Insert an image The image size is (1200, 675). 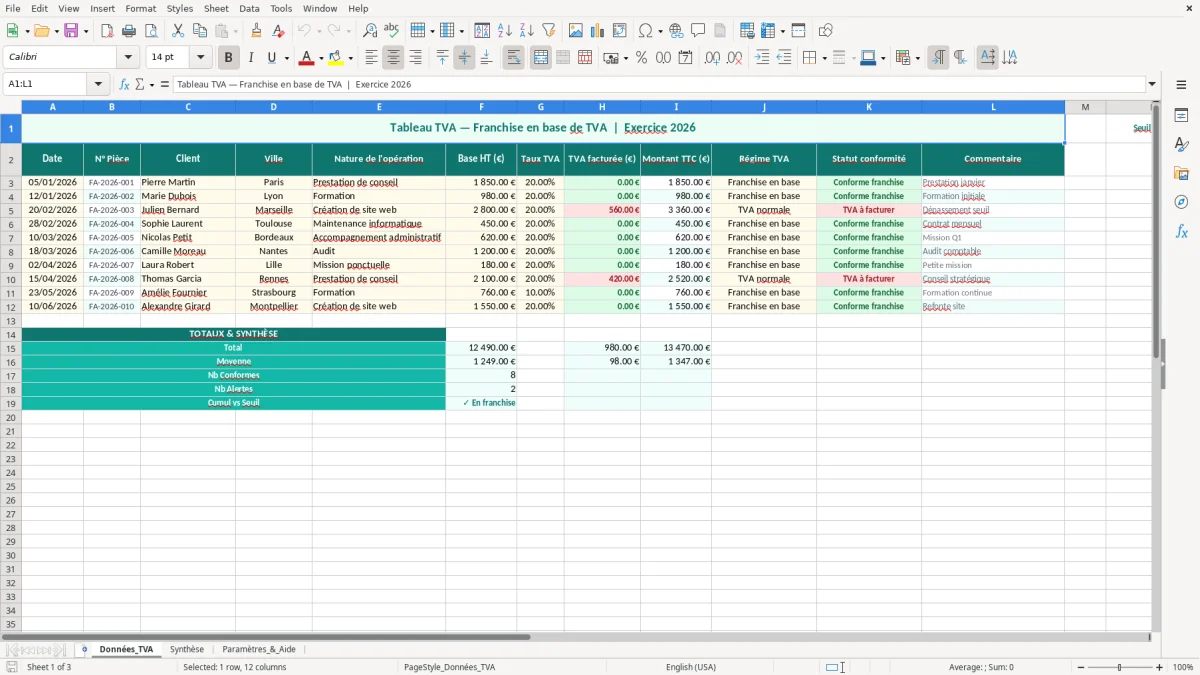[x=576, y=31]
